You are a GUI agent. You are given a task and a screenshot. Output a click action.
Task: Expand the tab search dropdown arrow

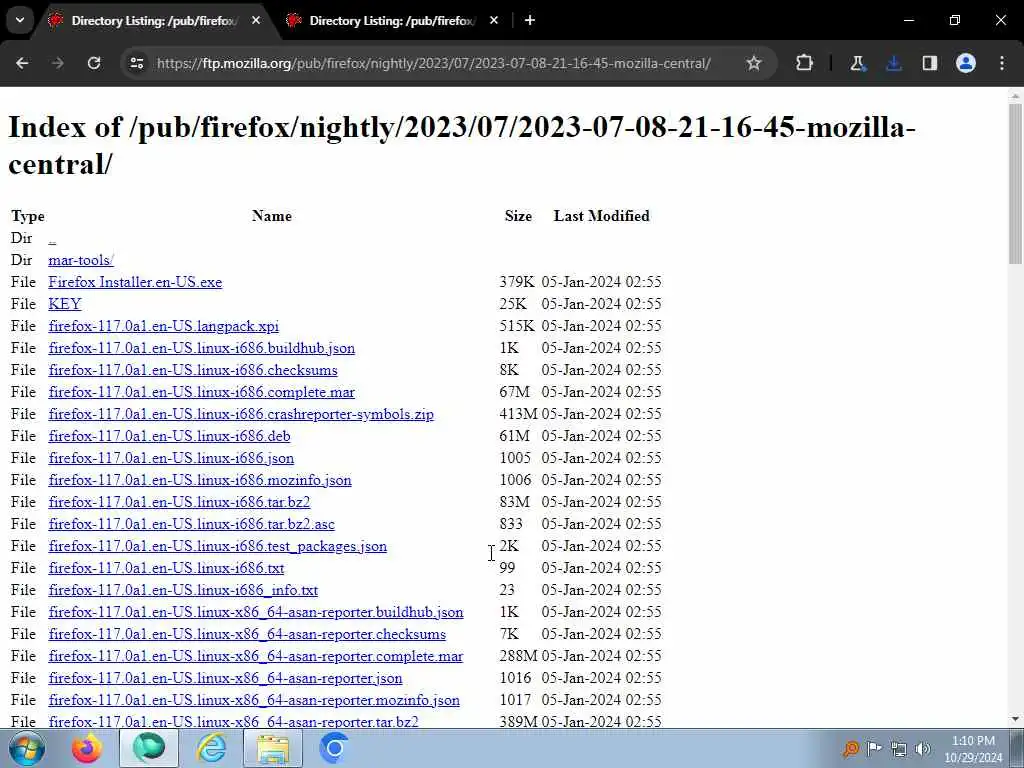(20, 20)
